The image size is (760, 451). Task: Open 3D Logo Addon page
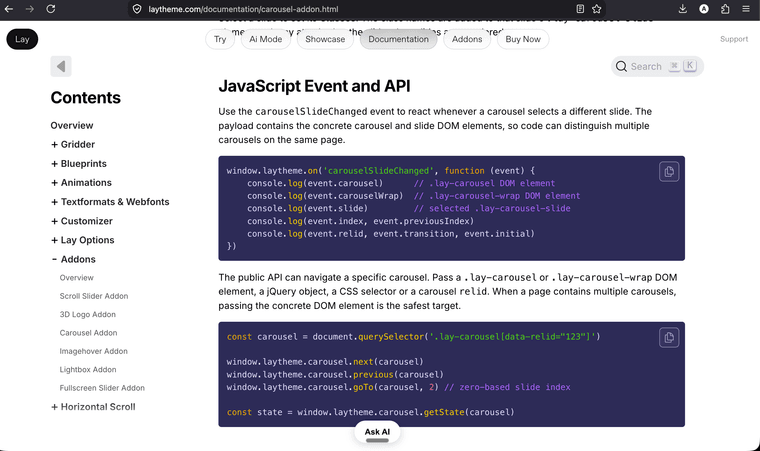click(x=88, y=315)
